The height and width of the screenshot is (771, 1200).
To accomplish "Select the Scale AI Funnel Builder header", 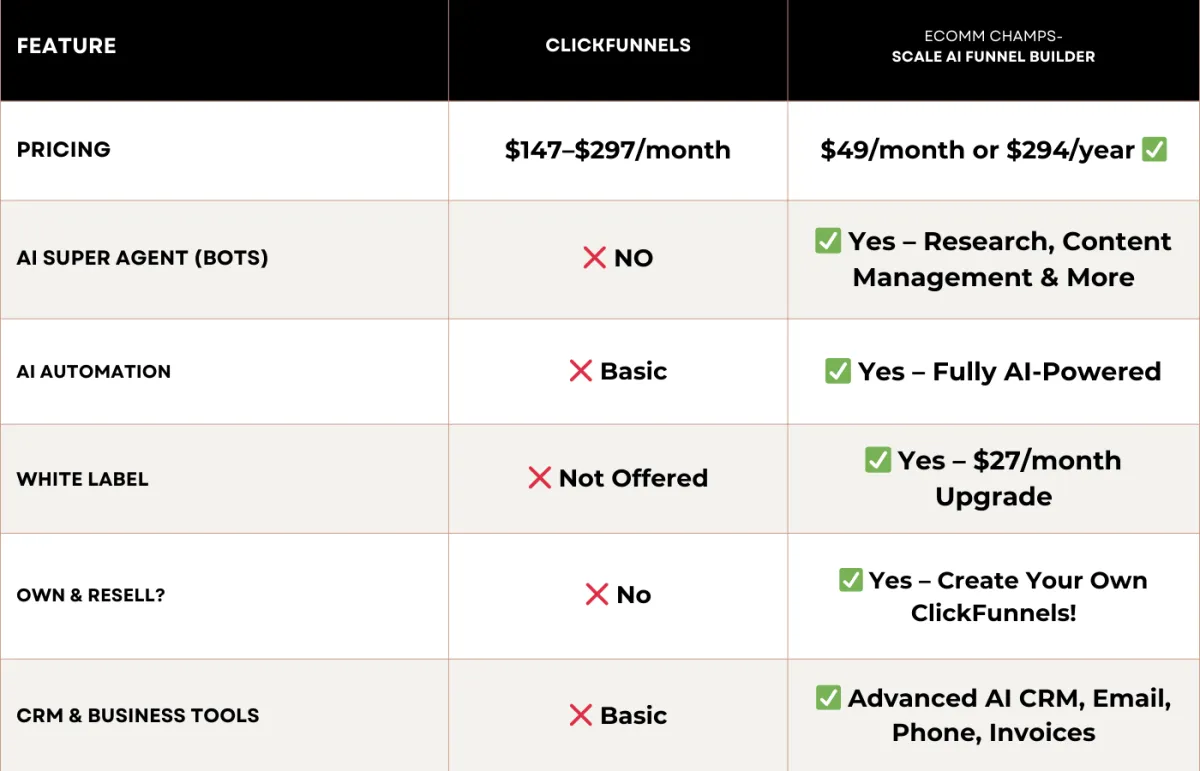I will coord(993,57).
